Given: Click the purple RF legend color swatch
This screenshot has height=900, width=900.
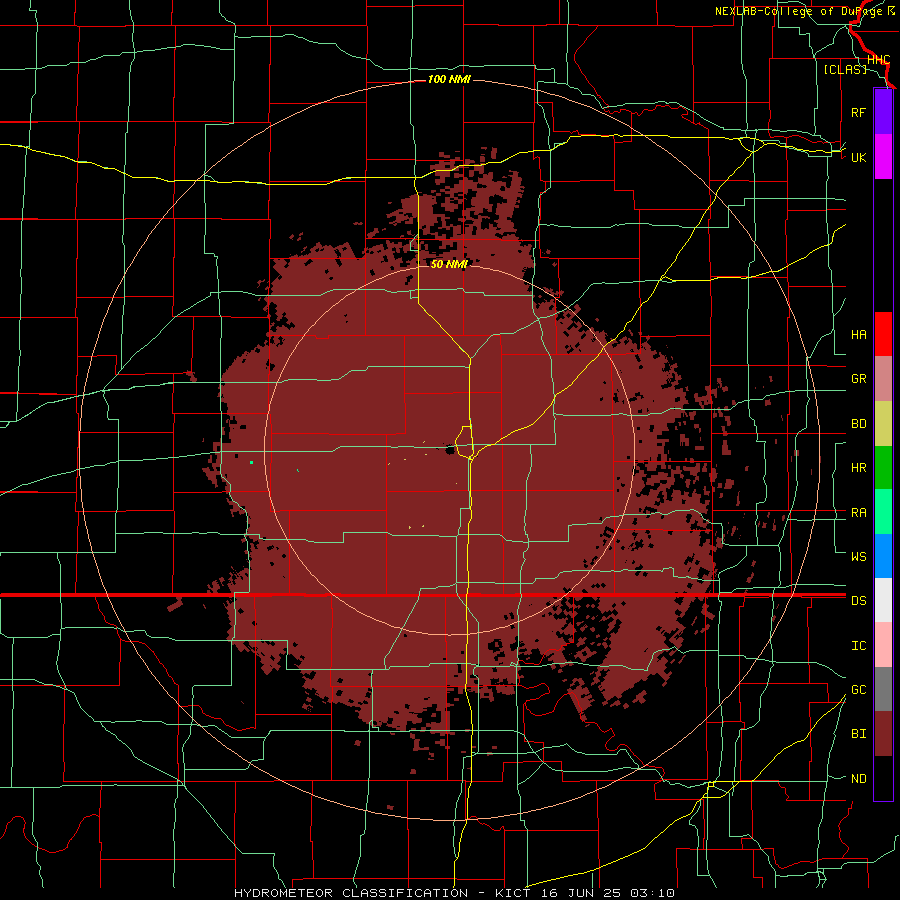Looking at the screenshot, I should point(883,112).
